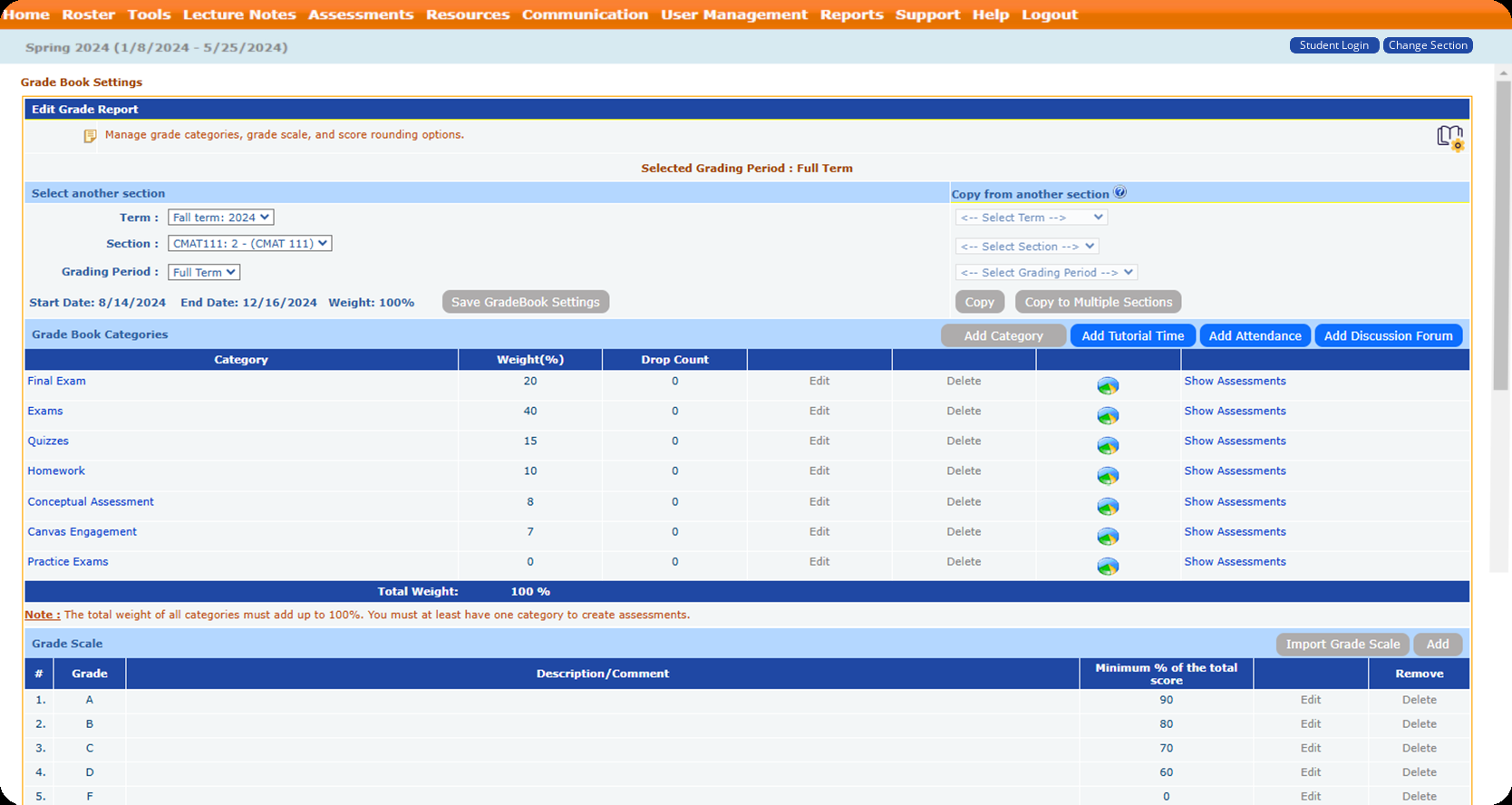
Task: Click the Quizzes row chart icon
Action: tap(1108, 445)
